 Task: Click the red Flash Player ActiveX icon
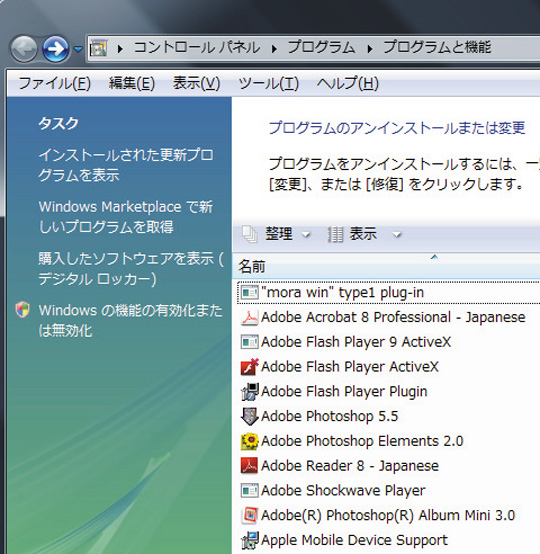click(x=250, y=367)
